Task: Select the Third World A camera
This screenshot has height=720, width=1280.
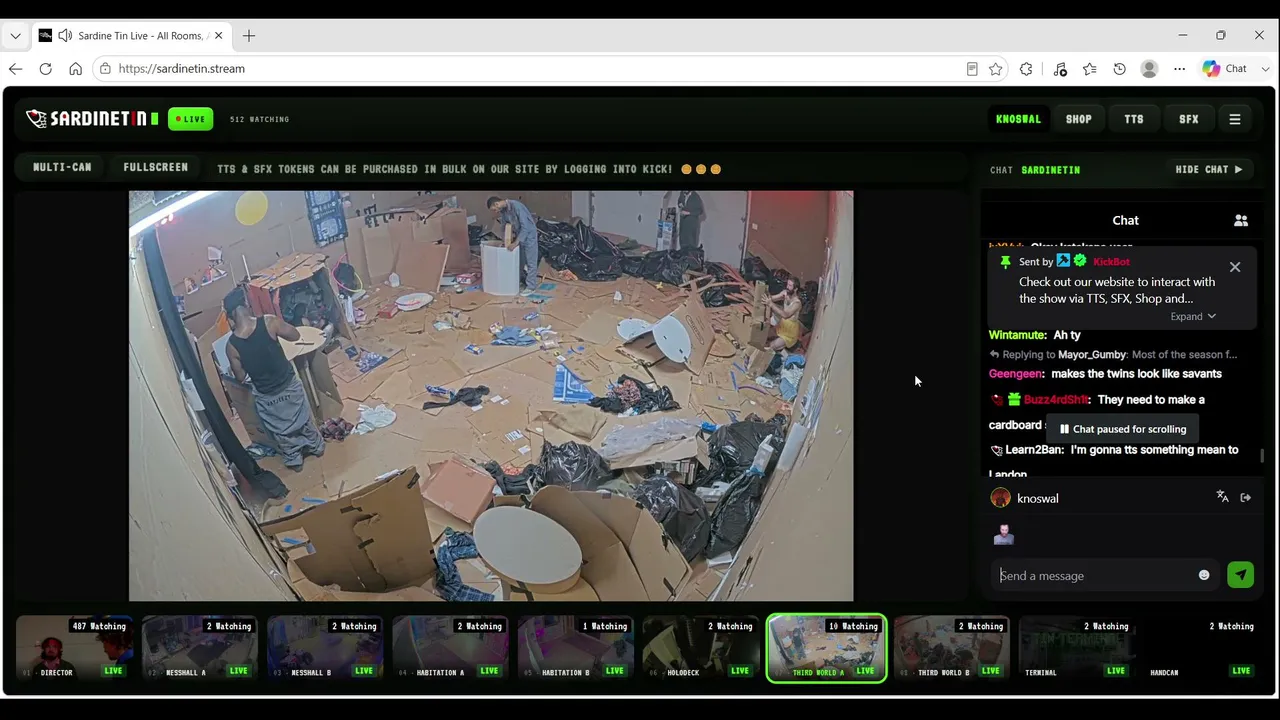Action: pos(826,649)
